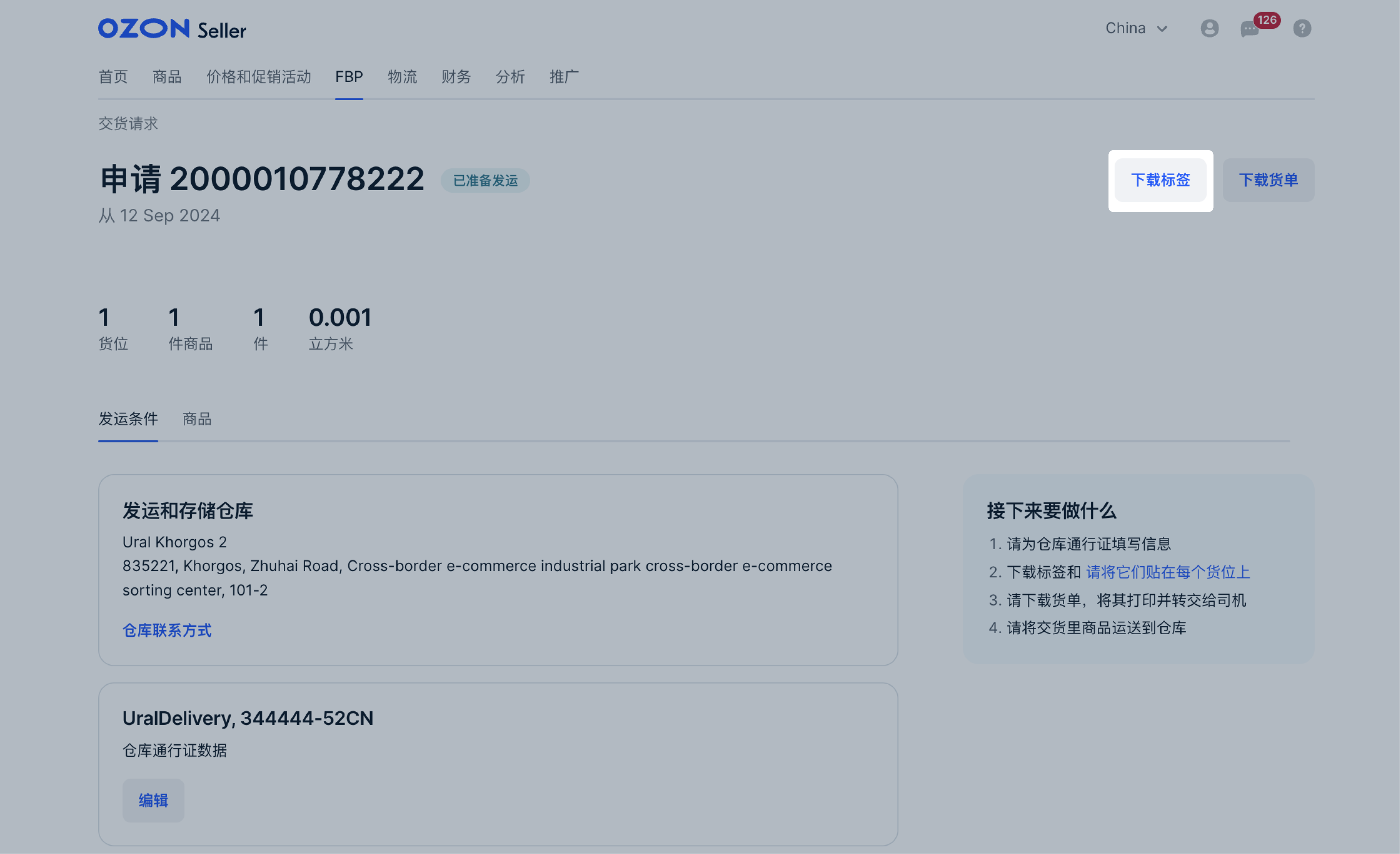Open 请将它们贴在每个货位上 link
This screenshot has height=854, width=1400.
tap(1167, 572)
